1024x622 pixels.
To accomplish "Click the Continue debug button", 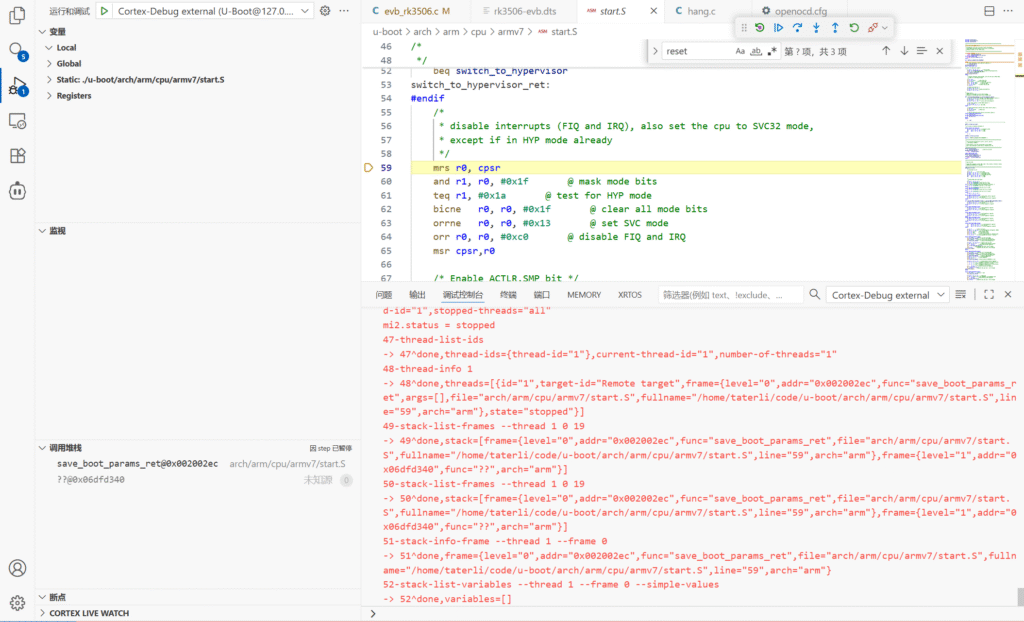I will (778, 28).
